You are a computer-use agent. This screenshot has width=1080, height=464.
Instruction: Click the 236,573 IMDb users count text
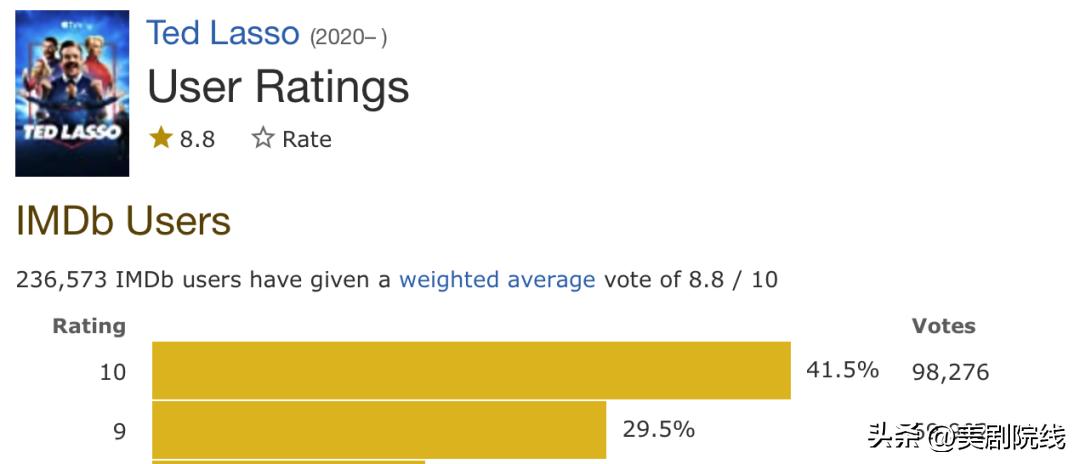click(x=62, y=279)
